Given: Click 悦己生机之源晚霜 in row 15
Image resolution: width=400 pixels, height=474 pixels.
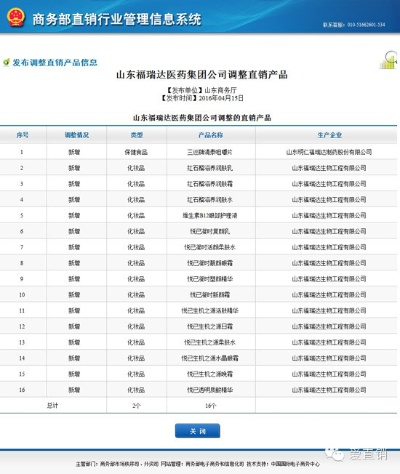Looking at the screenshot, I should [210, 374].
